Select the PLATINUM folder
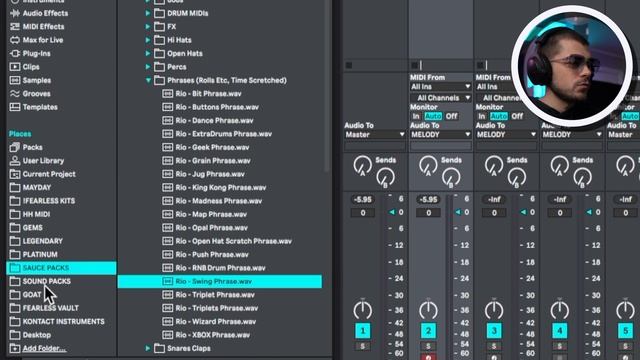640x360 pixels. coord(33,254)
